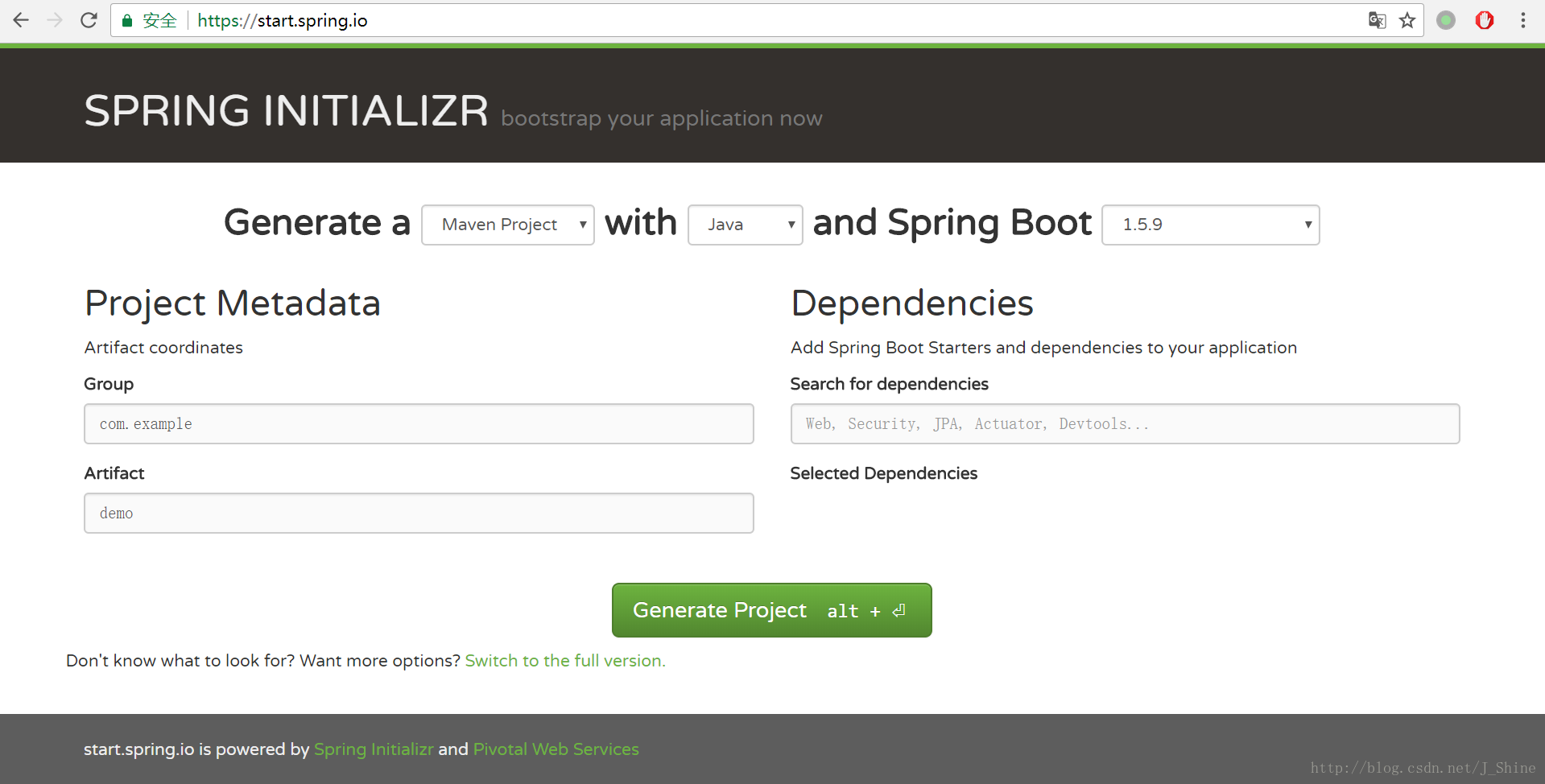
Task: Click the Artifact coordinates text
Action: pos(163,348)
